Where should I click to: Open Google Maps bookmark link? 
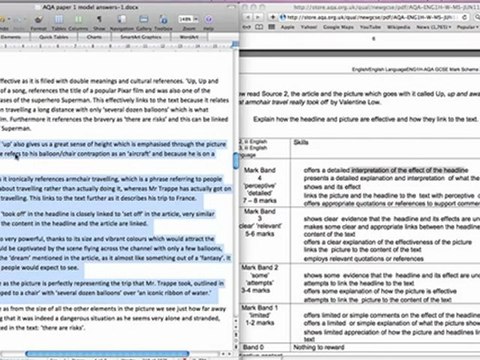pos(338,27)
